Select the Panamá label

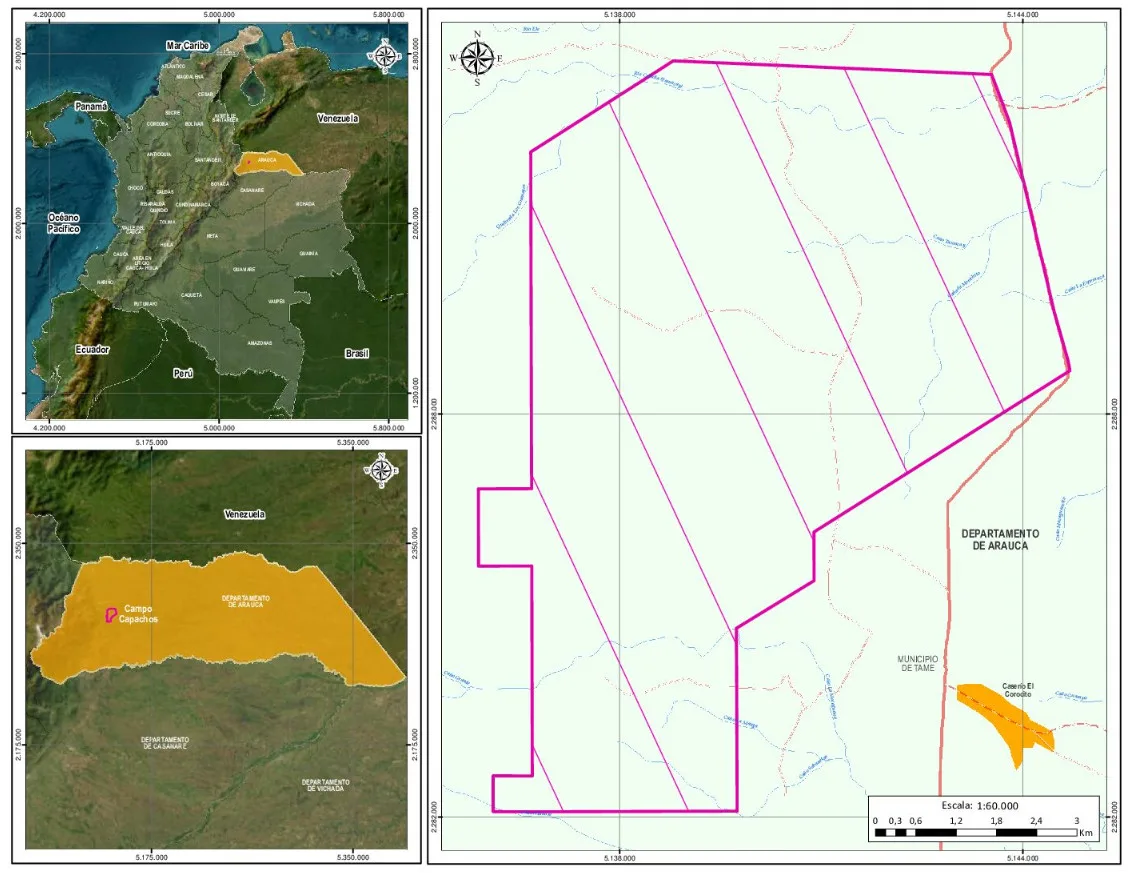[91, 106]
